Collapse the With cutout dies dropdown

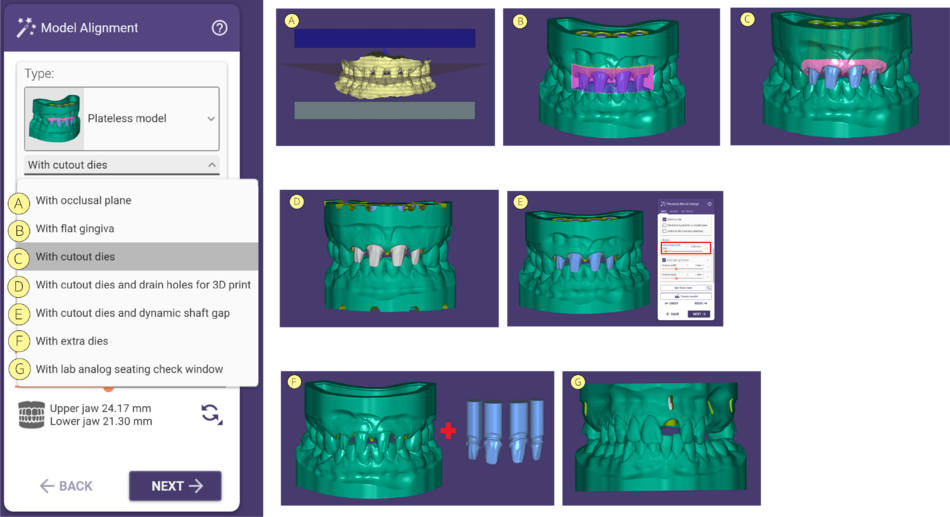[x=122, y=165]
